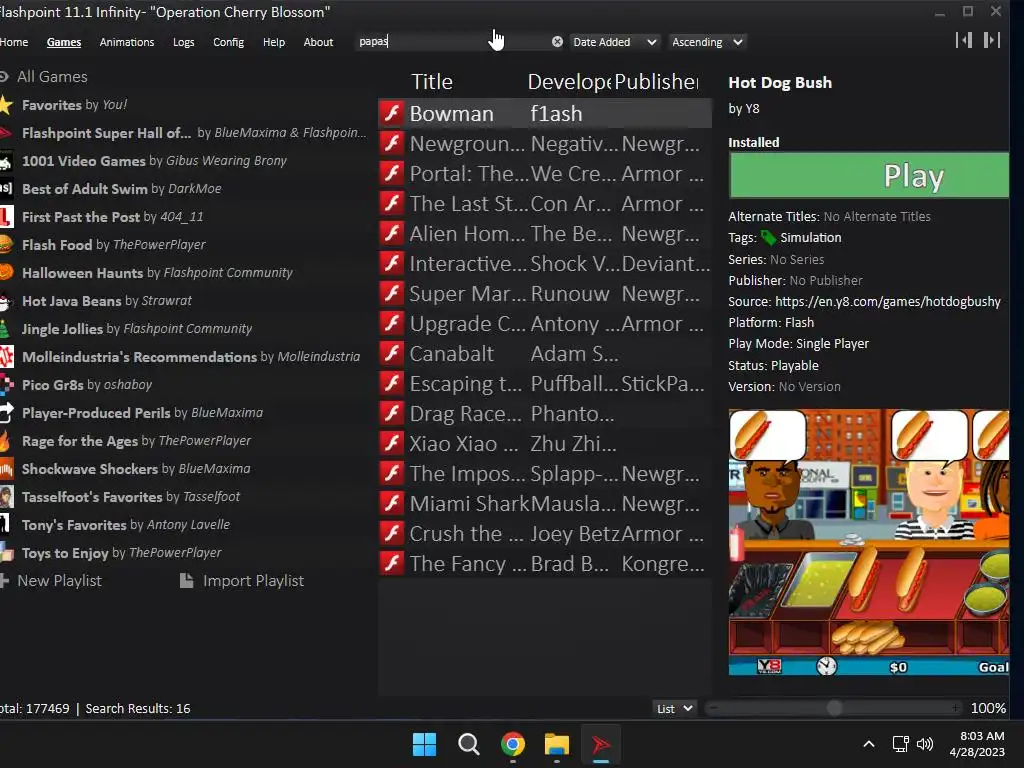Click the Rage for the Ages flame icon

(5, 441)
